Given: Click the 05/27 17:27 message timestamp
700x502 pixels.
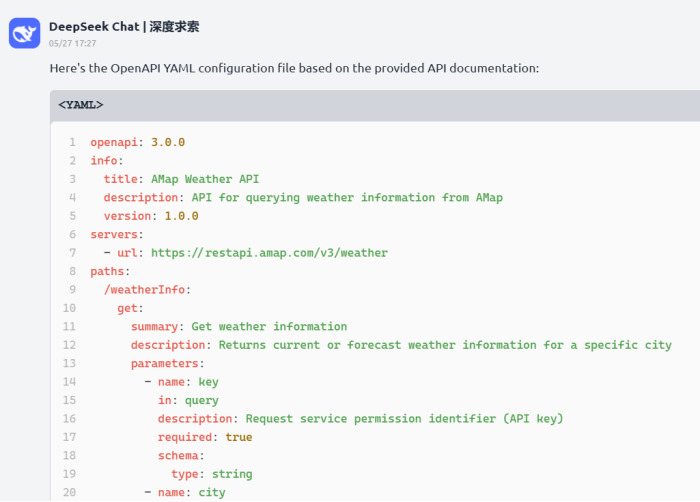Looking at the screenshot, I should (72, 44).
